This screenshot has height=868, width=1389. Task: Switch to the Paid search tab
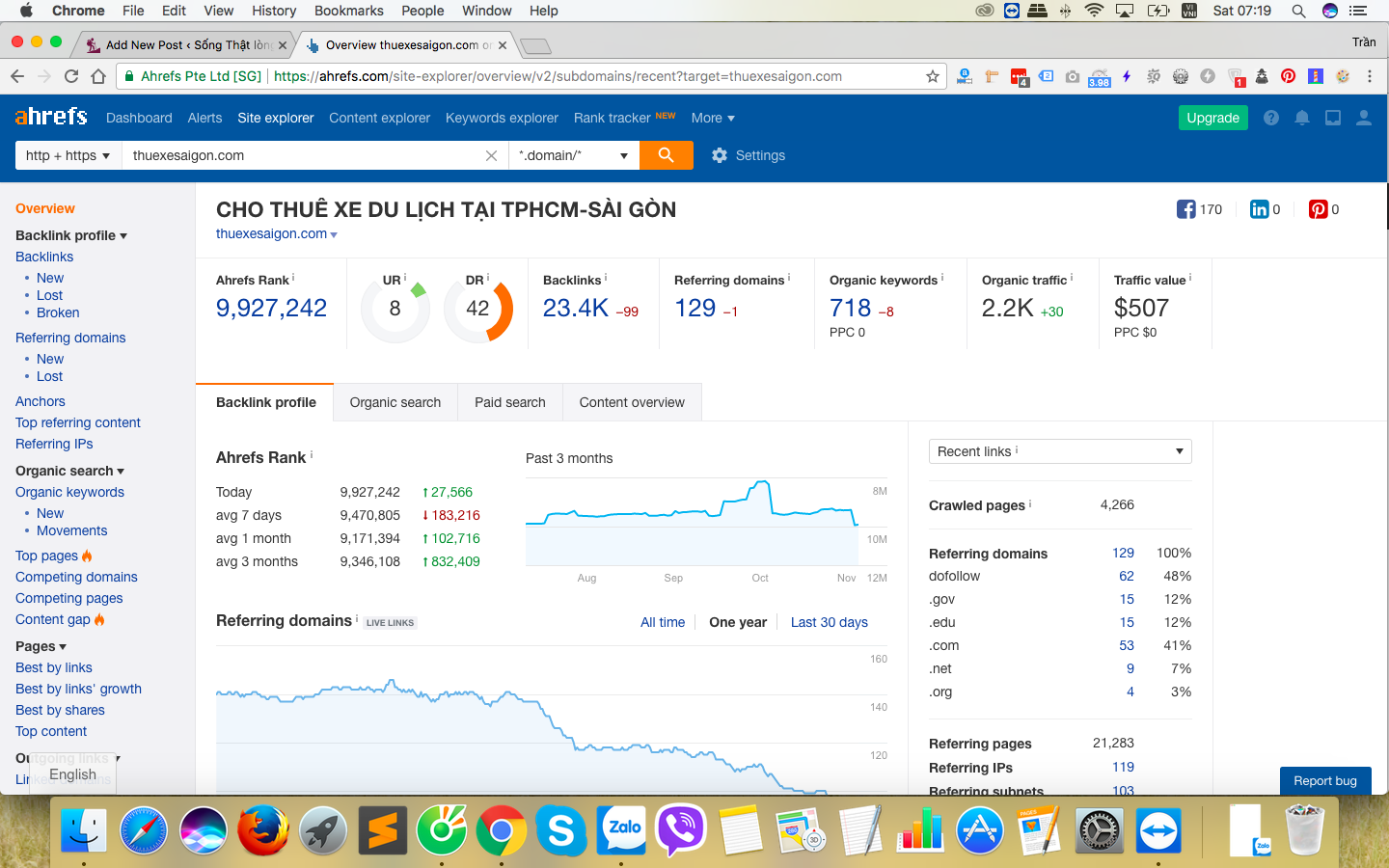510,402
